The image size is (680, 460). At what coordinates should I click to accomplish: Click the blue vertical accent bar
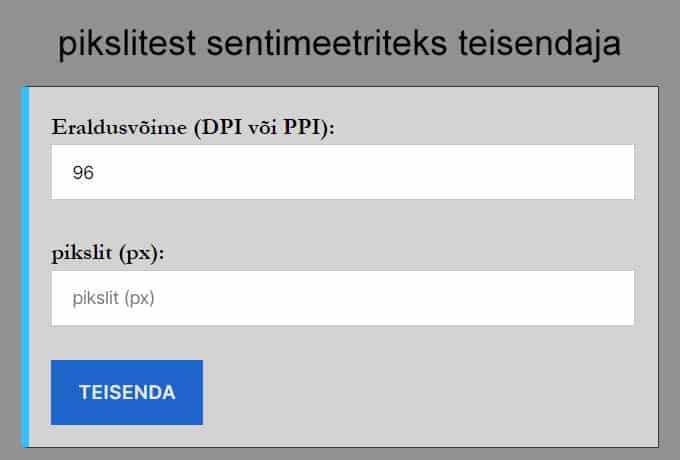click(x=25, y=267)
